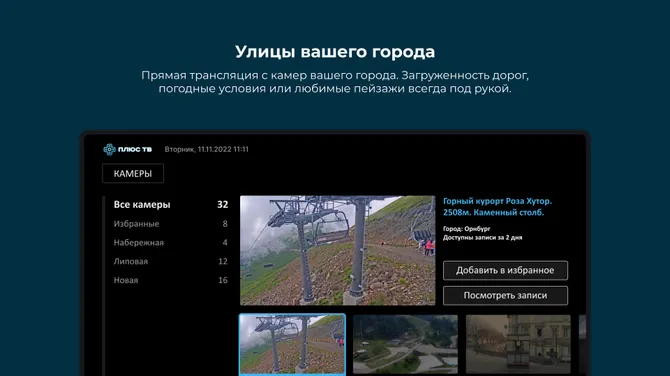This screenshot has height=376, width=670.
Task: Click the count 16 beside Новая
Action: [x=223, y=280]
